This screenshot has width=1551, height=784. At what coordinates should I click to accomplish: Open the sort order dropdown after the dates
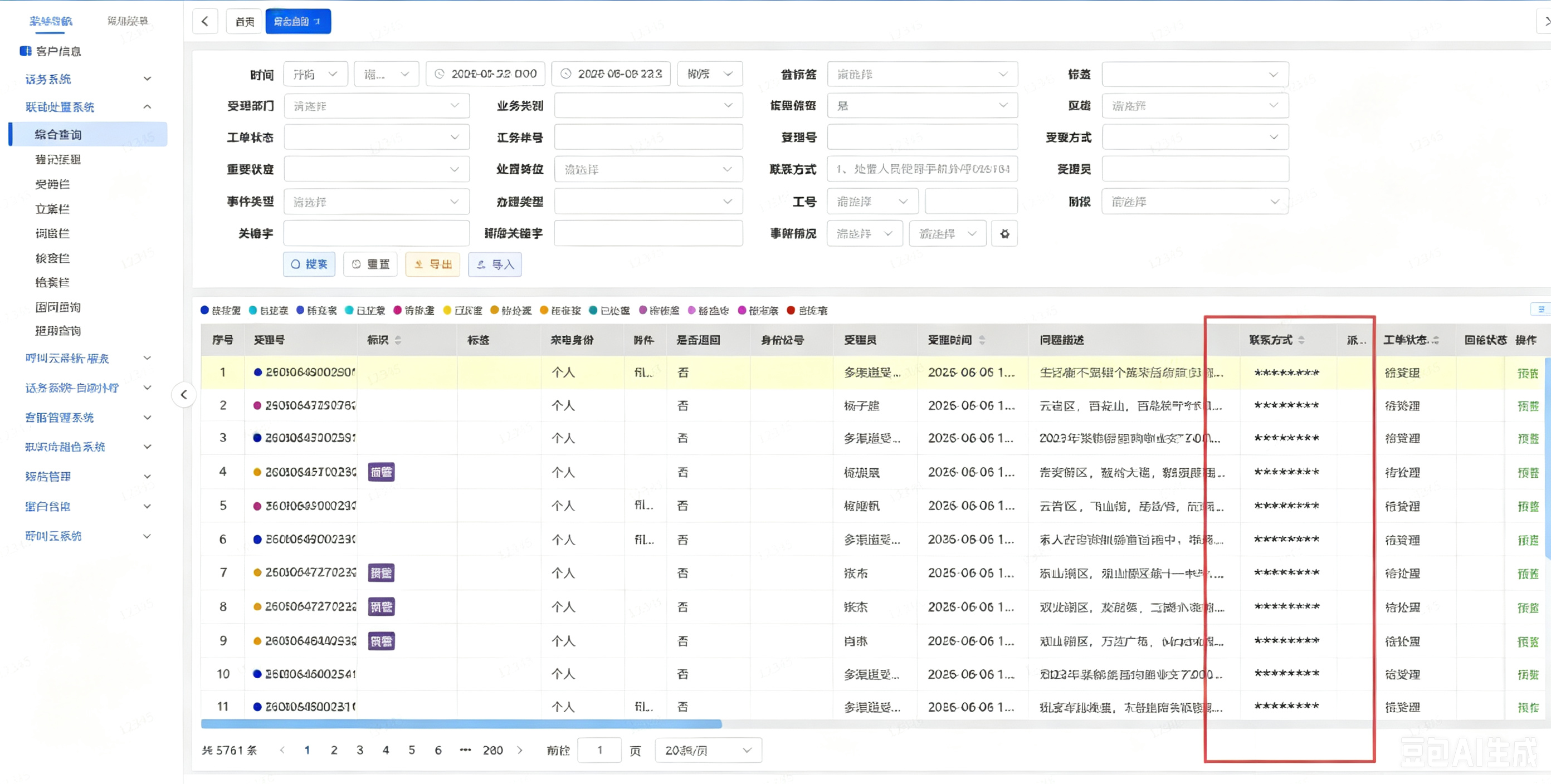pyautogui.click(x=709, y=74)
